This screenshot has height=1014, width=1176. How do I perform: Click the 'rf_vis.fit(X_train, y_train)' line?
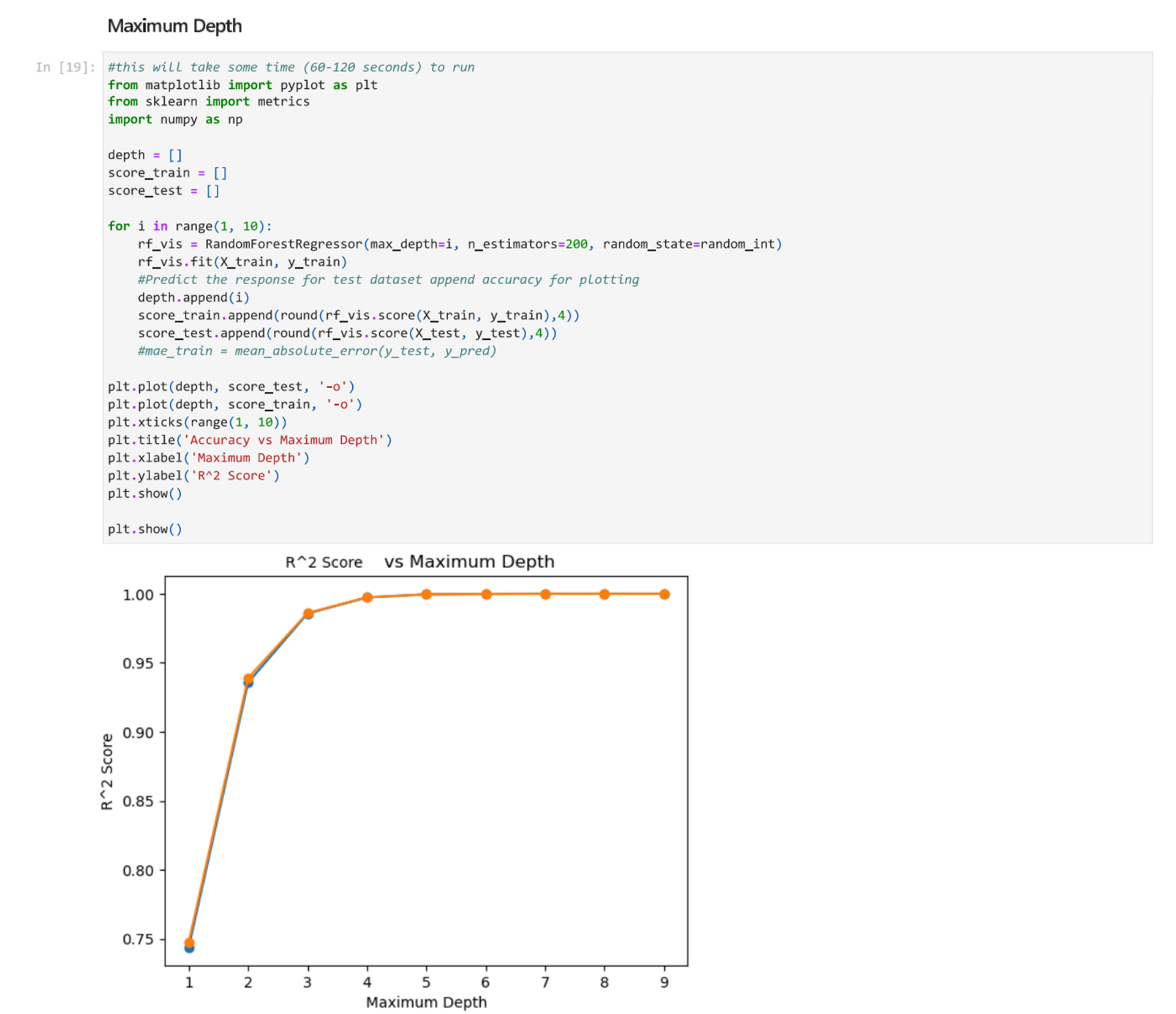coord(243,261)
